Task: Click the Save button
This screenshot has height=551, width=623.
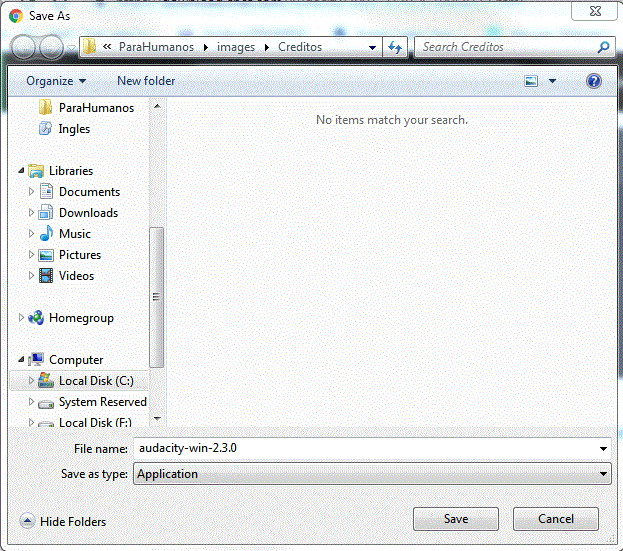Action: [456, 519]
